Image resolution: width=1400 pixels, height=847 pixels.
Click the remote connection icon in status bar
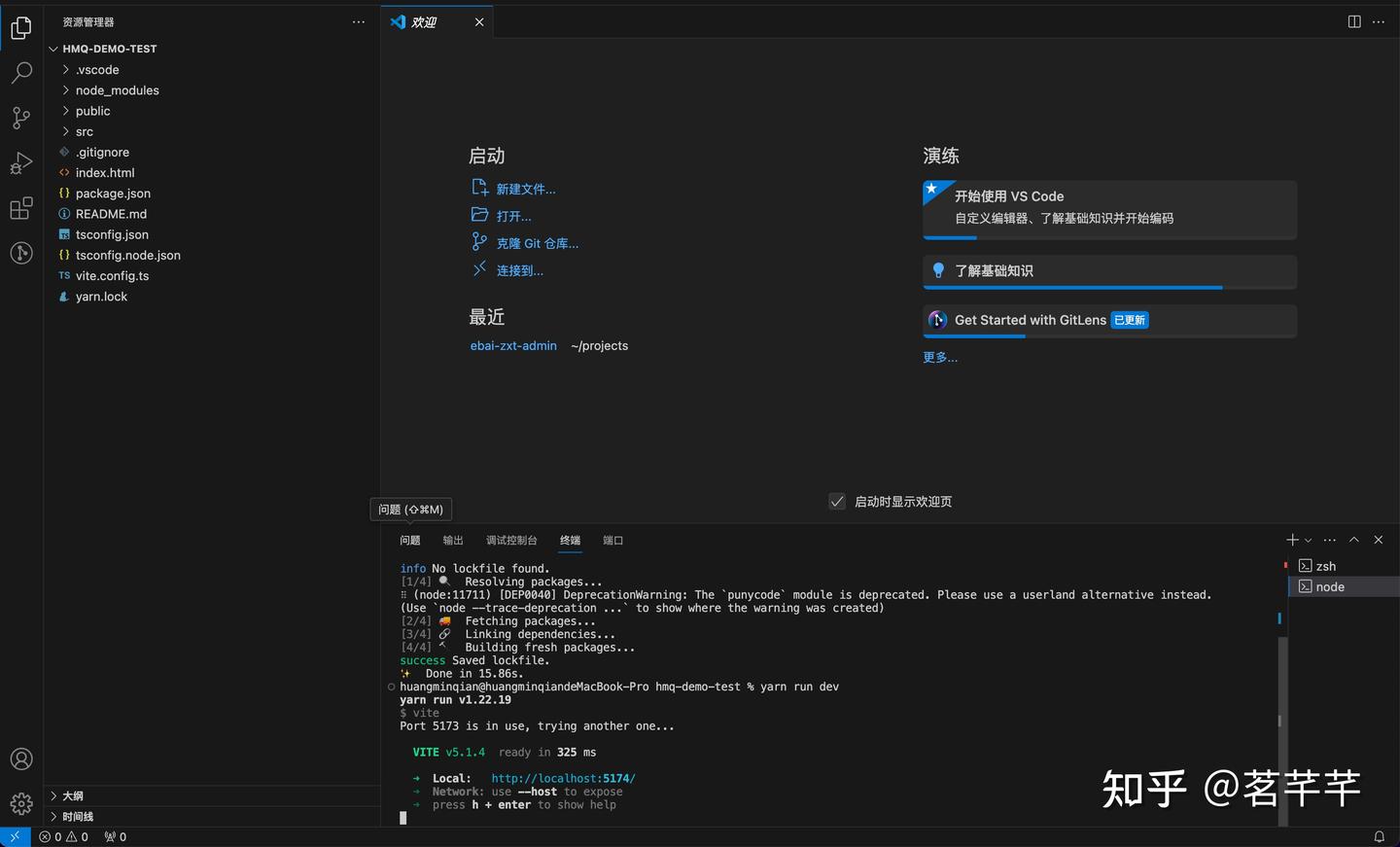pos(14,836)
